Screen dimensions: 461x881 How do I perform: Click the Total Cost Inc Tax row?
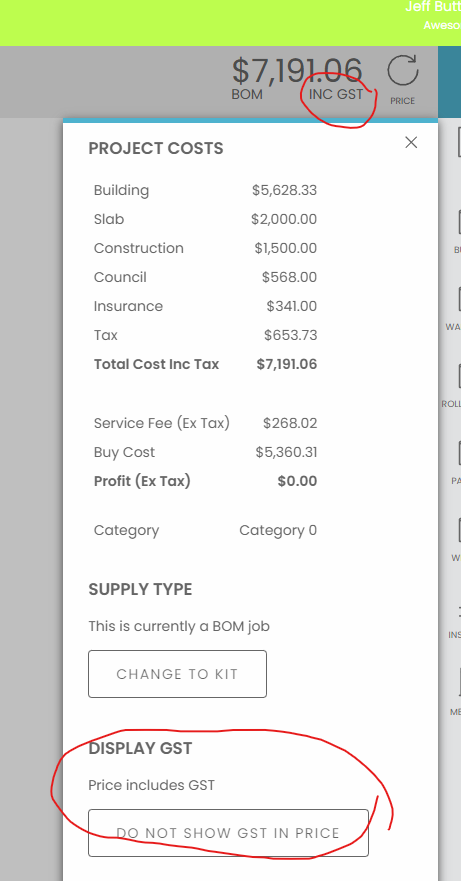point(205,364)
